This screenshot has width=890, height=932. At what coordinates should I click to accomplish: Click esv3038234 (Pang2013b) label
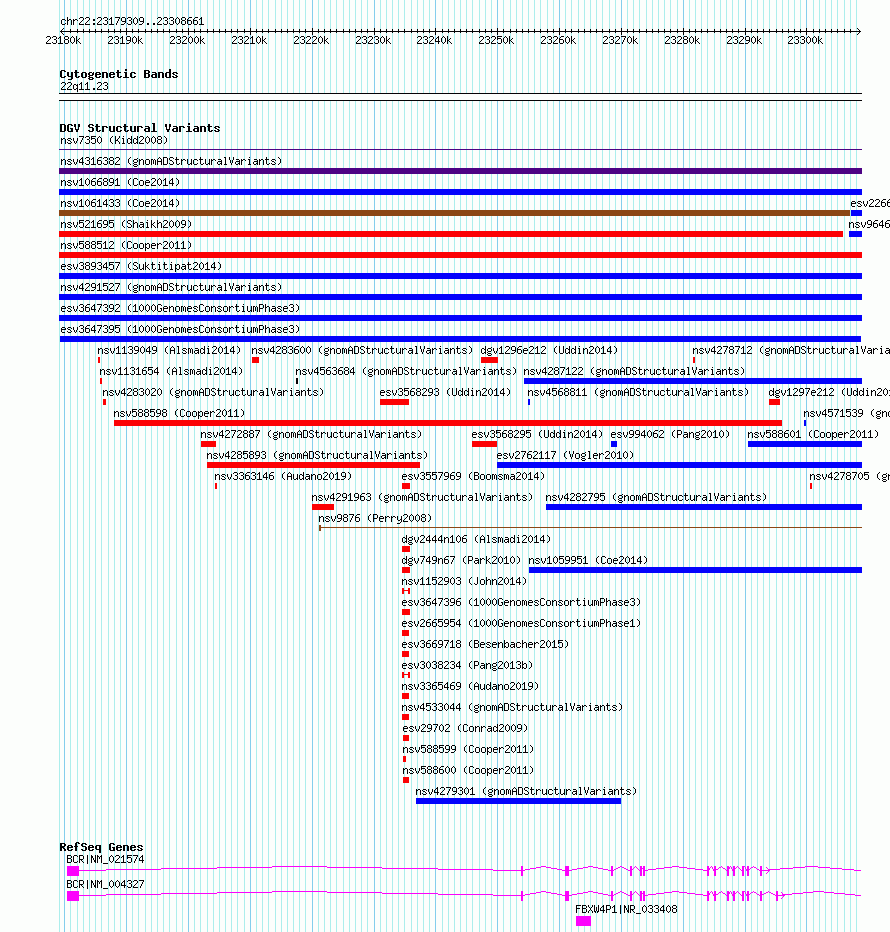(x=467, y=665)
